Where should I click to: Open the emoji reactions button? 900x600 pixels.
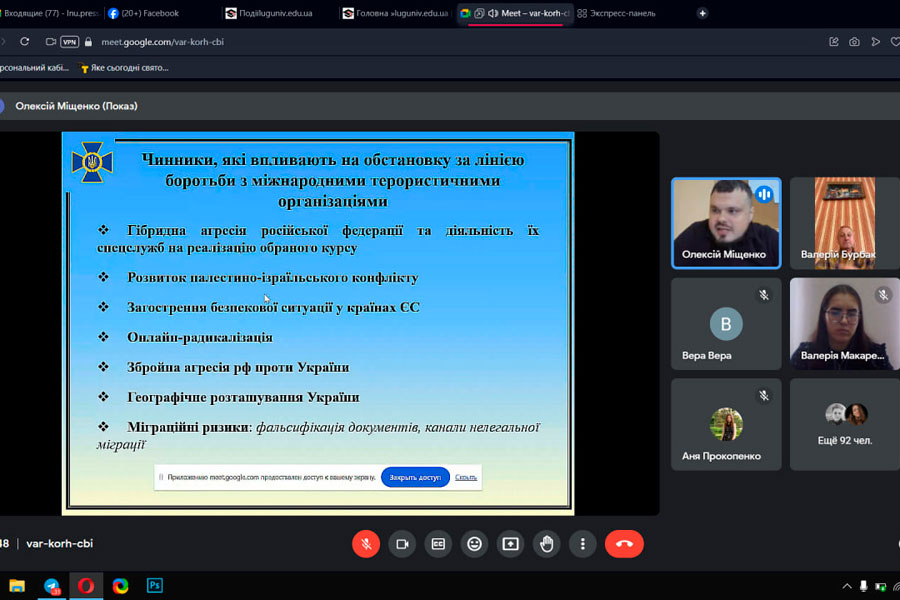pyautogui.click(x=474, y=544)
